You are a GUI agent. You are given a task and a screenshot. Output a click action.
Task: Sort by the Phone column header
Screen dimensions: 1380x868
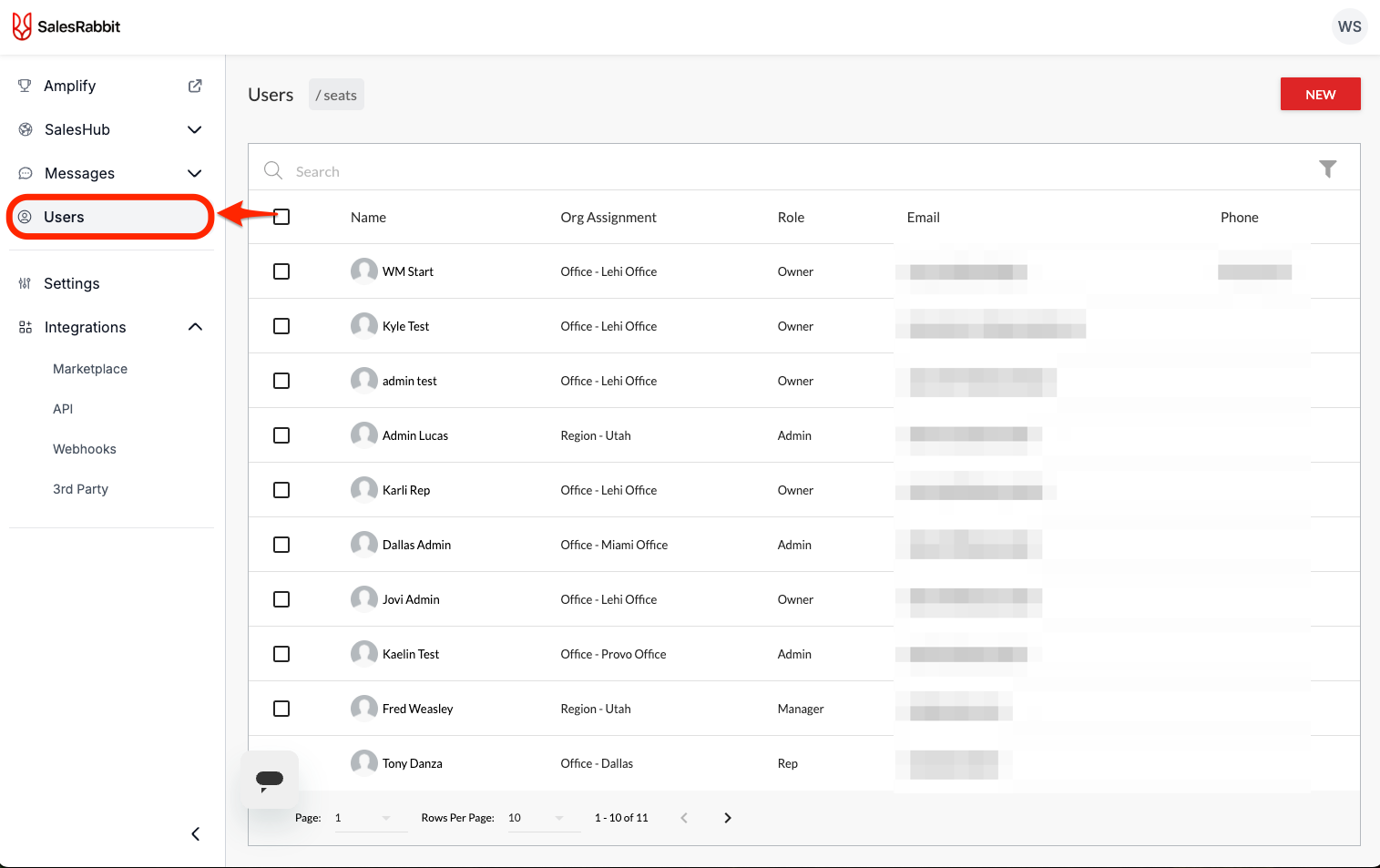tap(1239, 217)
